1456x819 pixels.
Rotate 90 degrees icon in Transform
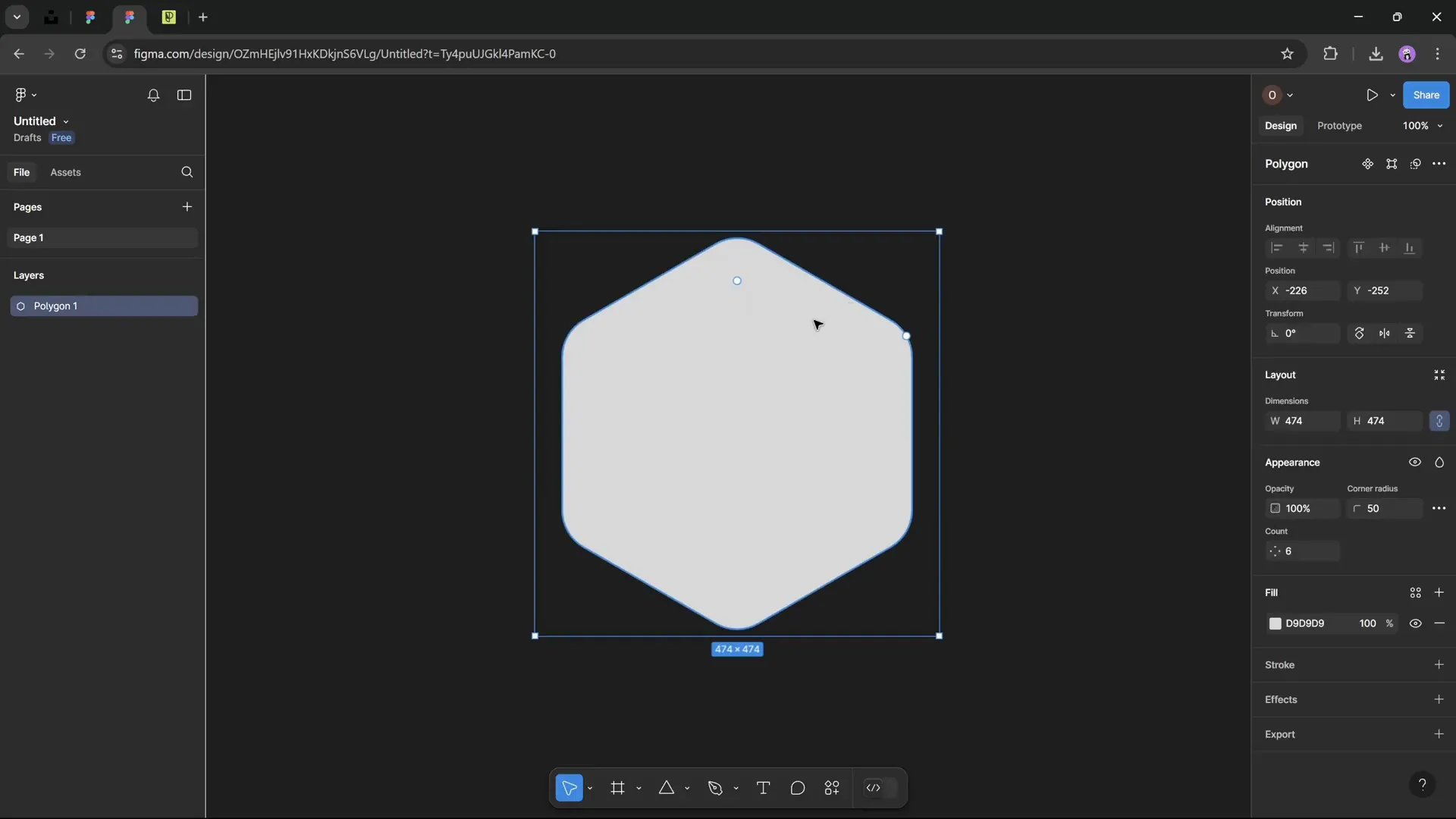(x=1360, y=334)
